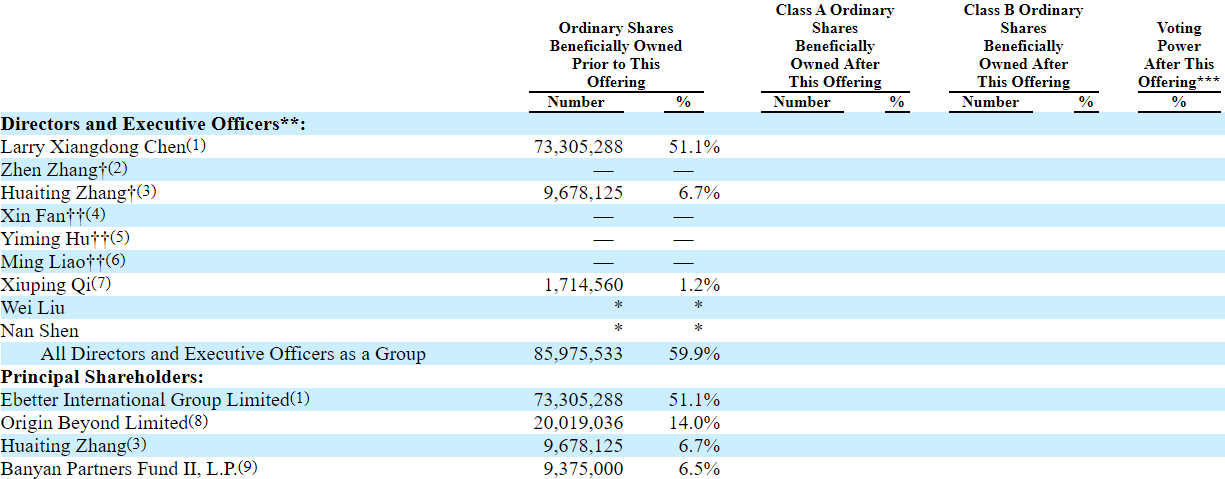Click the 'Principal Shareholders:' section heading
The width and height of the screenshot is (1225, 479).
tap(102, 377)
